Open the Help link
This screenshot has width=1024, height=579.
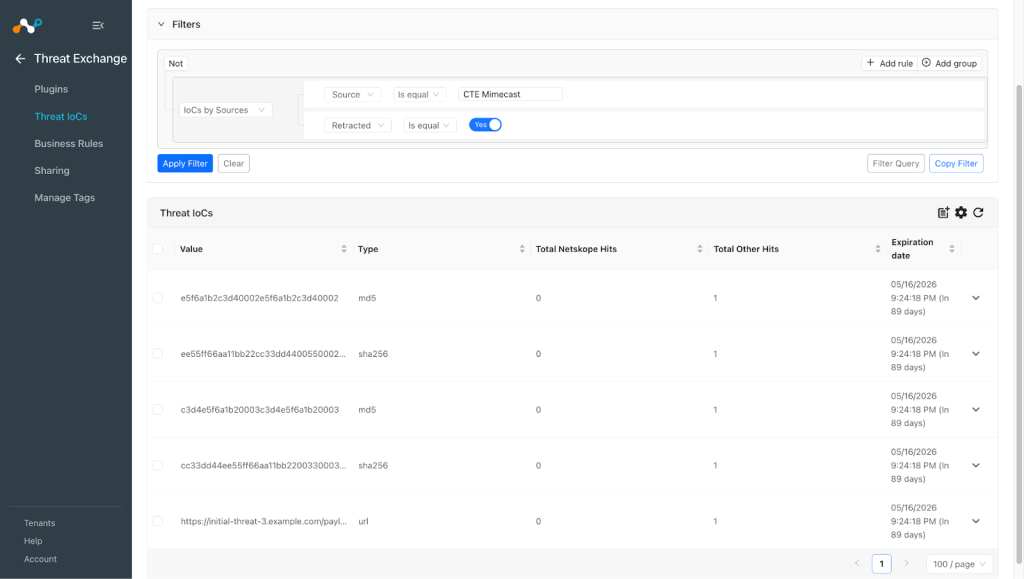pyautogui.click(x=33, y=541)
